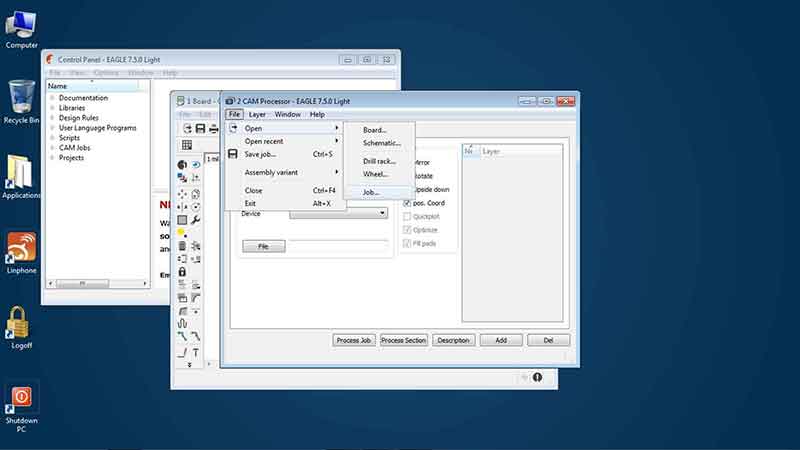Click the Shutdown PC desktop shortcut
800x450 pixels.
(x=21, y=408)
